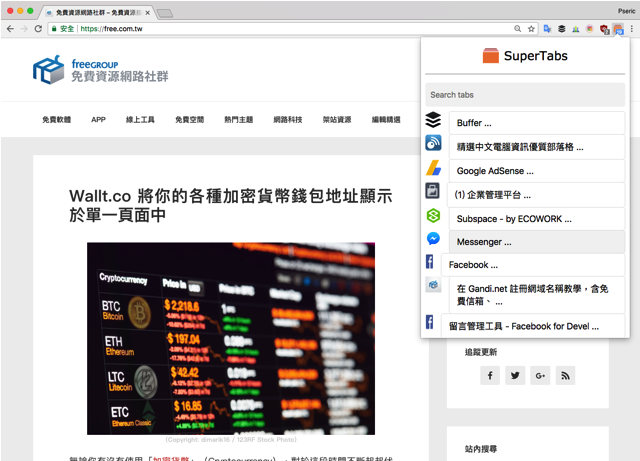The height and width of the screenshot is (461, 640).
Task: Click the zoom magnifier icon in address bar
Action: (x=518, y=29)
